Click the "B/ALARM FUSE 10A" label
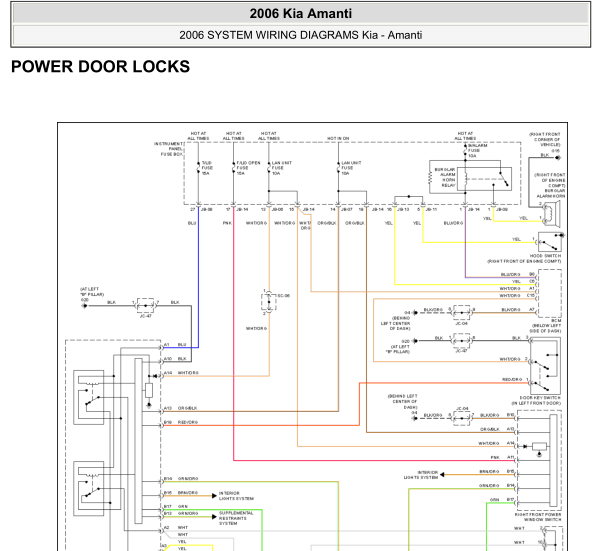601x551 pixels. pyautogui.click(x=477, y=151)
